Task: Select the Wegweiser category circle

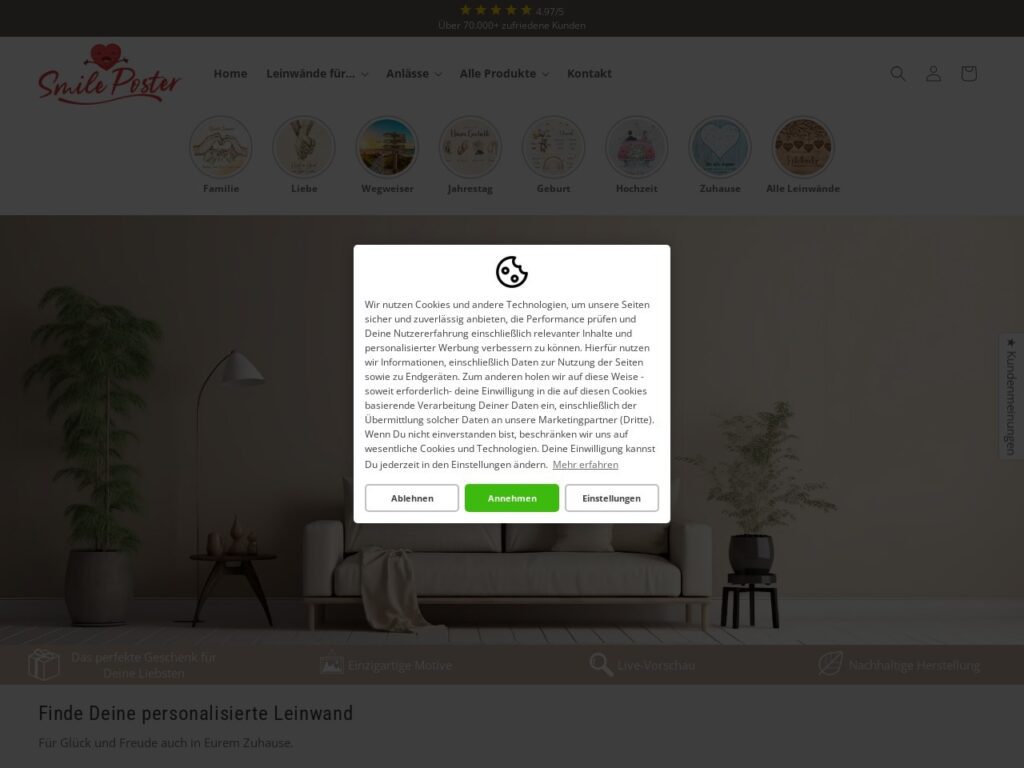Action: click(x=387, y=148)
